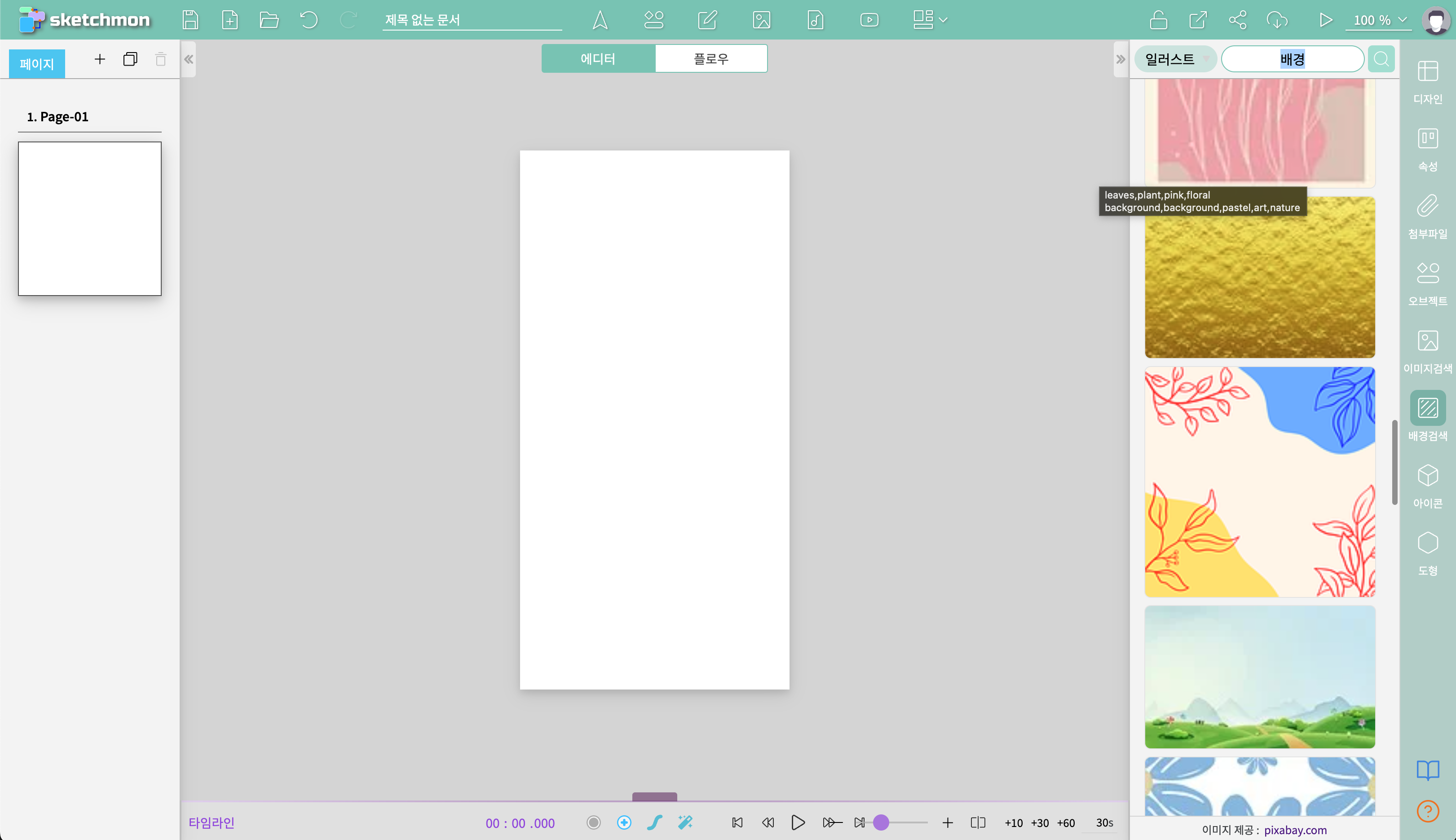
Task: Open a file via the folder icon
Action: (269, 20)
